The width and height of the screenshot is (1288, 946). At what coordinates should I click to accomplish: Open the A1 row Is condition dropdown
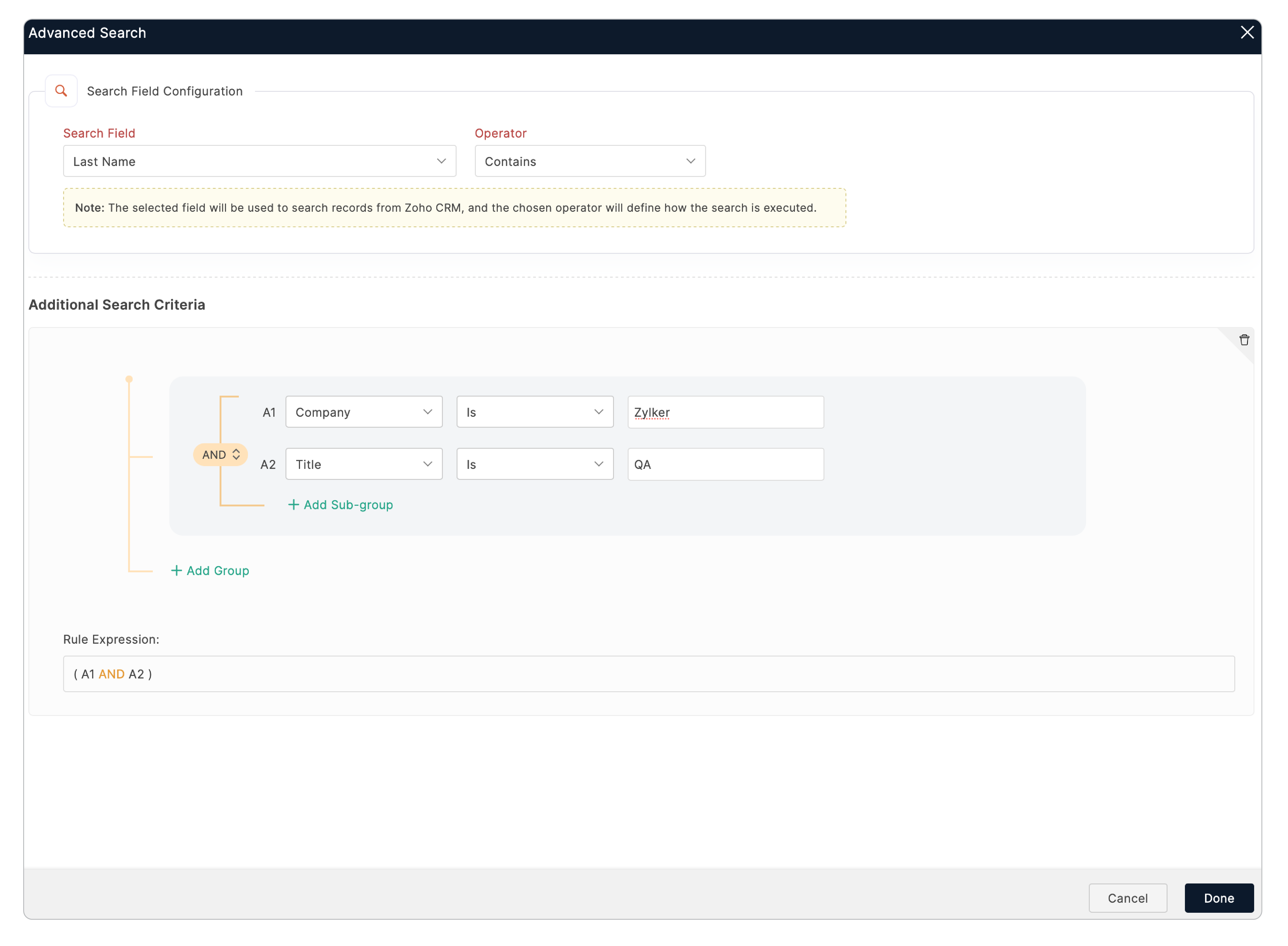(x=535, y=412)
